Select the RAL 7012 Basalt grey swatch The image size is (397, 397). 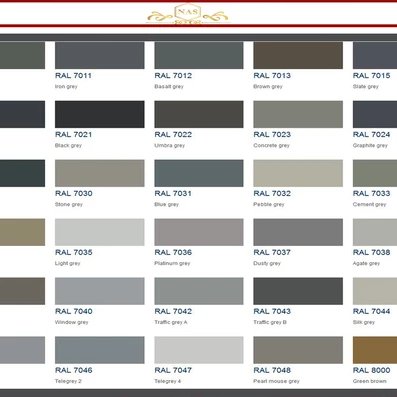tap(199, 55)
